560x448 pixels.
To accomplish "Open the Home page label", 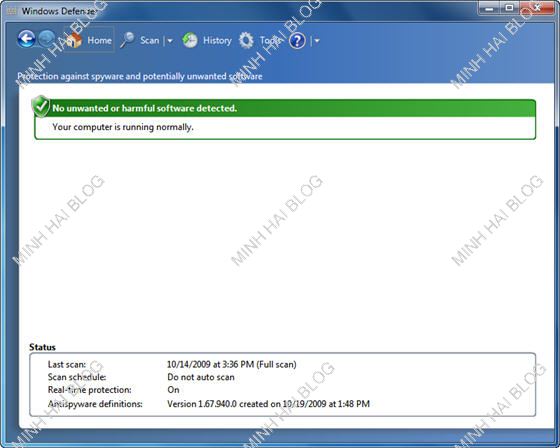I will (x=99, y=40).
